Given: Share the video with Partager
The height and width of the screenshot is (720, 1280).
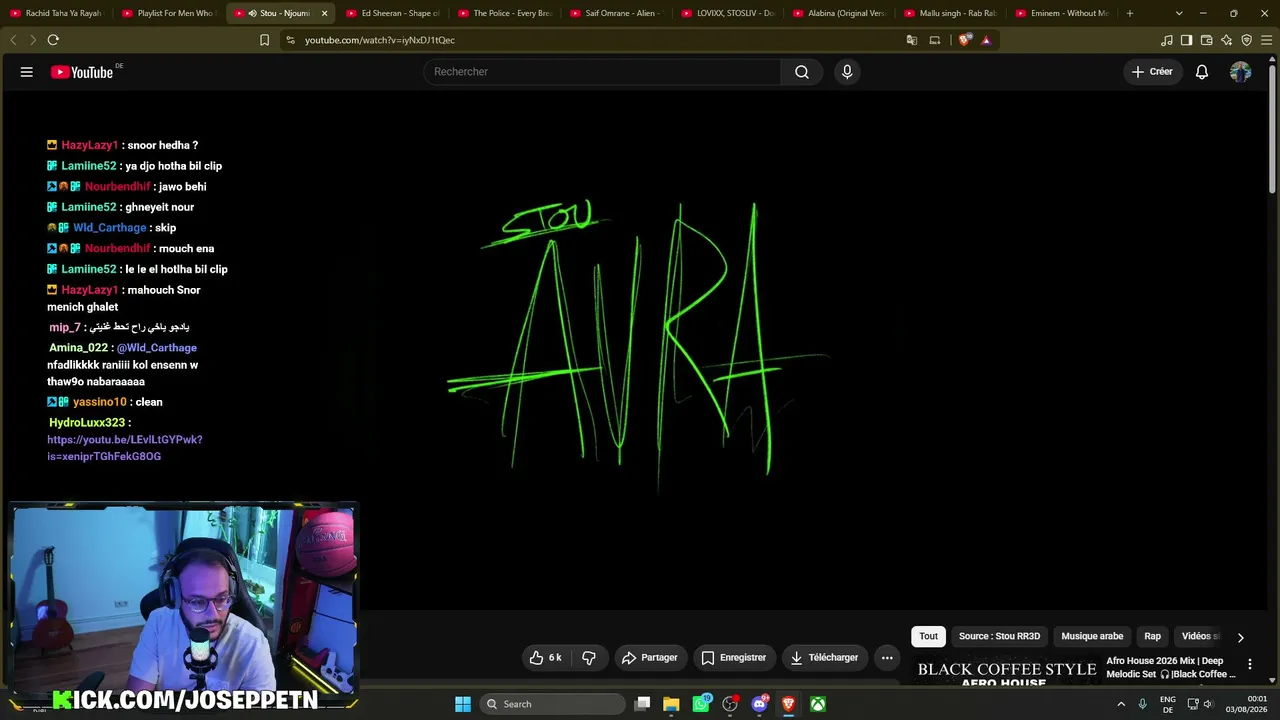Looking at the screenshot, I should [650, 658].
